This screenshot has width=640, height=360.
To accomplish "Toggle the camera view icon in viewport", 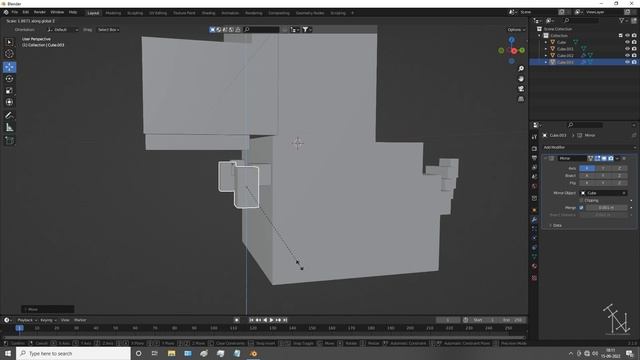I will (521, 89).
